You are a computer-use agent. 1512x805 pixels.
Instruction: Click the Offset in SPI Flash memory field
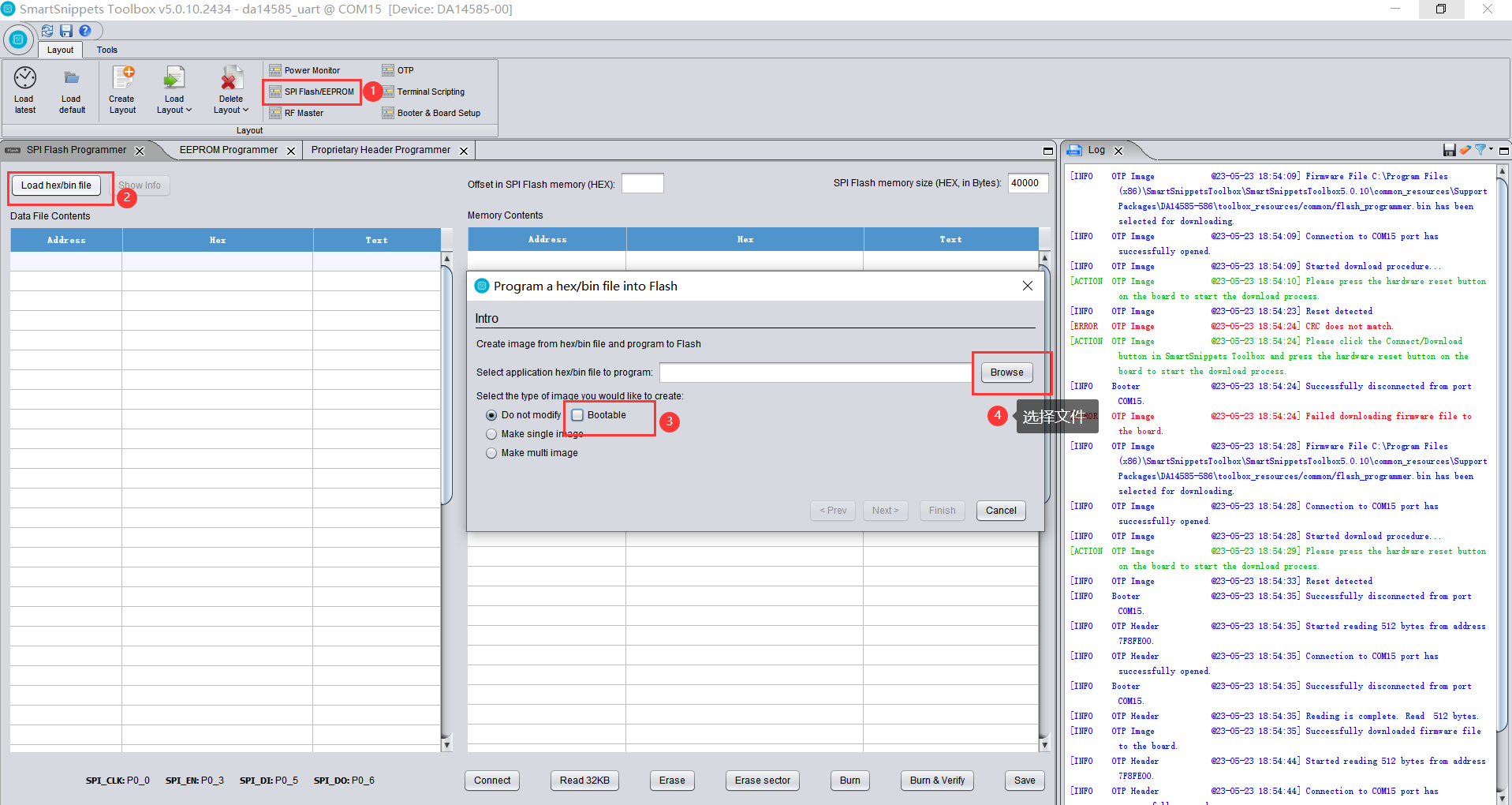click(x=643, y=183)
